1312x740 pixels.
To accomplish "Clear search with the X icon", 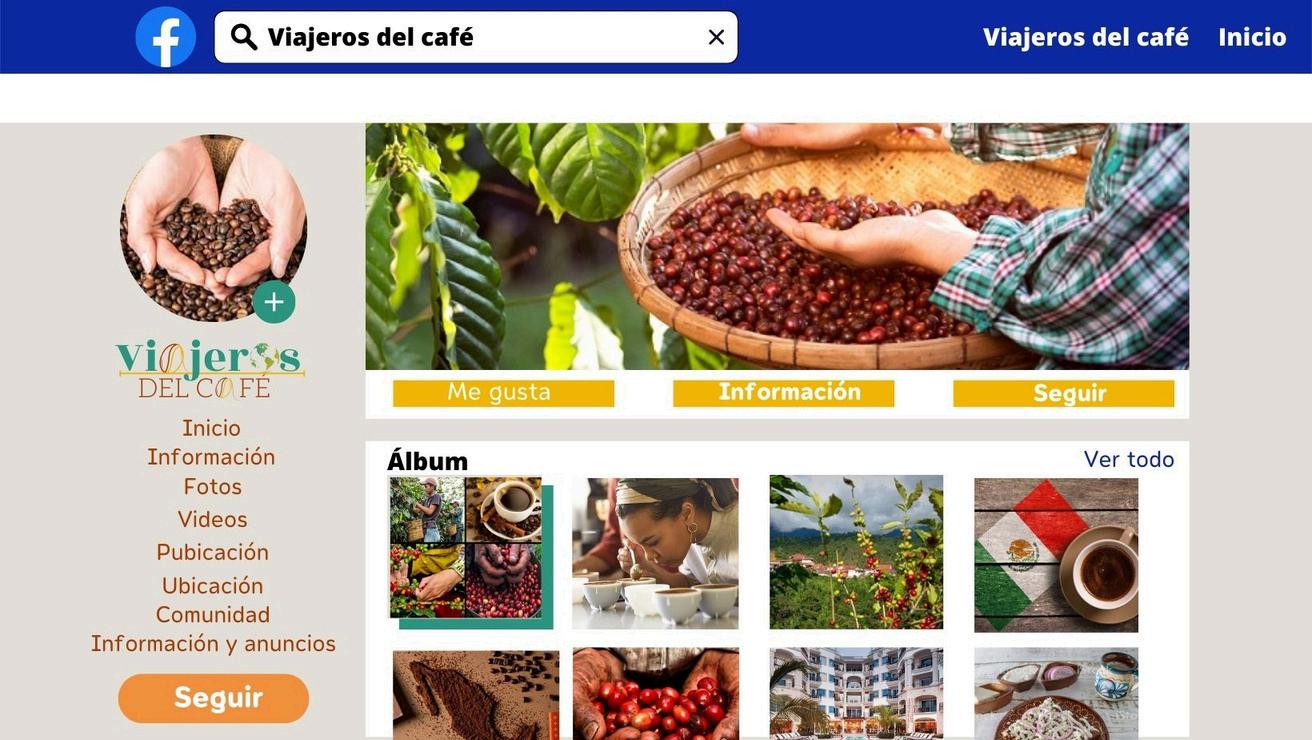I will (716, 37).
